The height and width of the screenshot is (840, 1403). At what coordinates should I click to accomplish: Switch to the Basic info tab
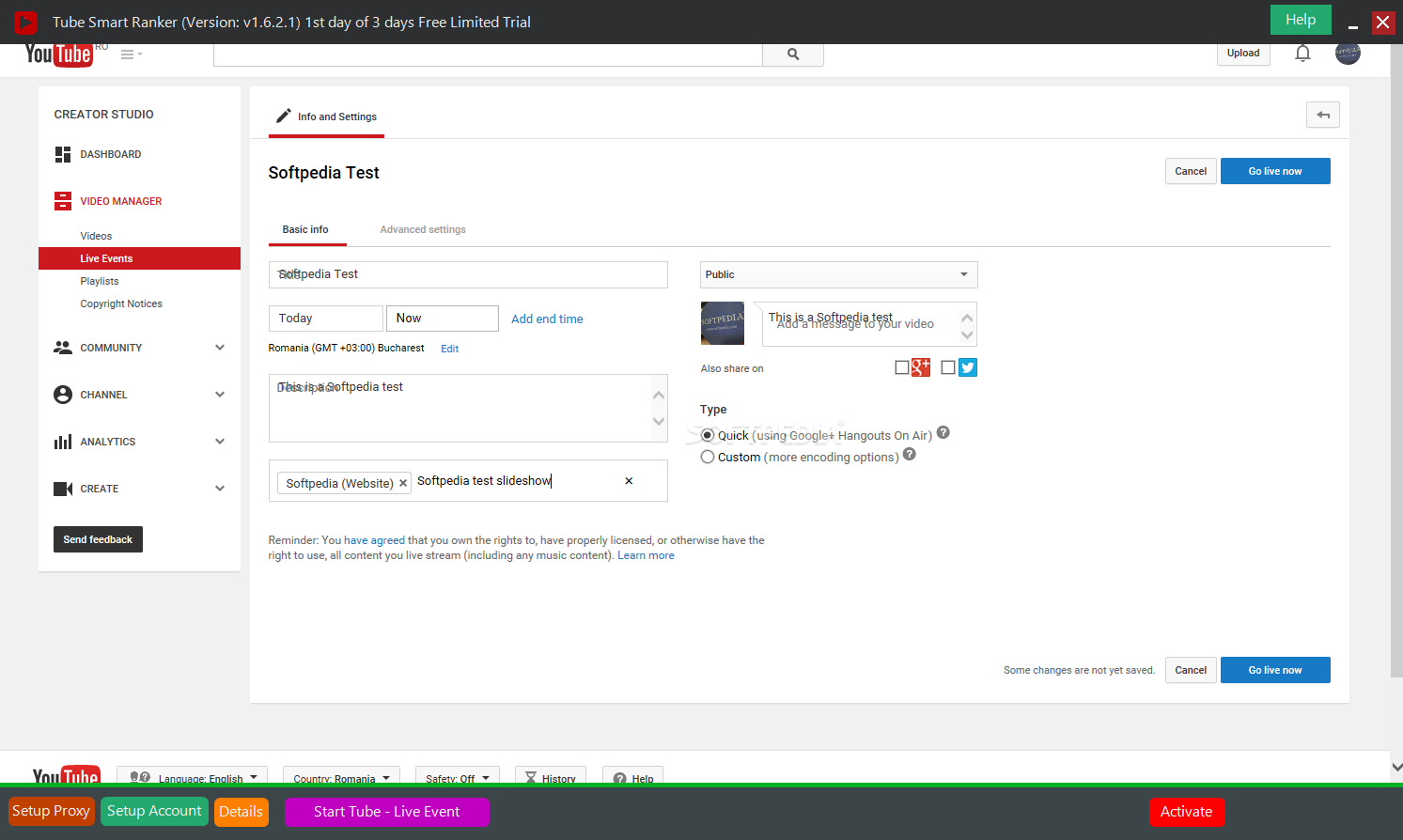(x=305, y=229)
